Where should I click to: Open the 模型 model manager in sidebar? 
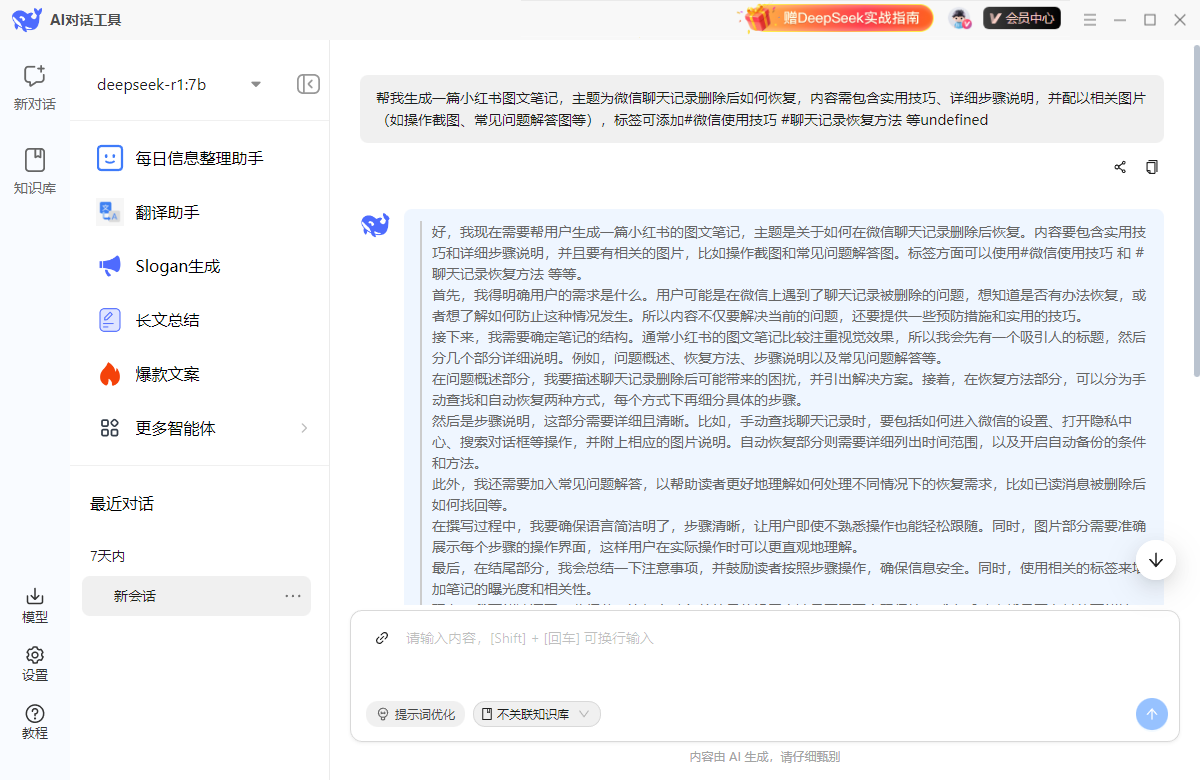coord(34,607)
